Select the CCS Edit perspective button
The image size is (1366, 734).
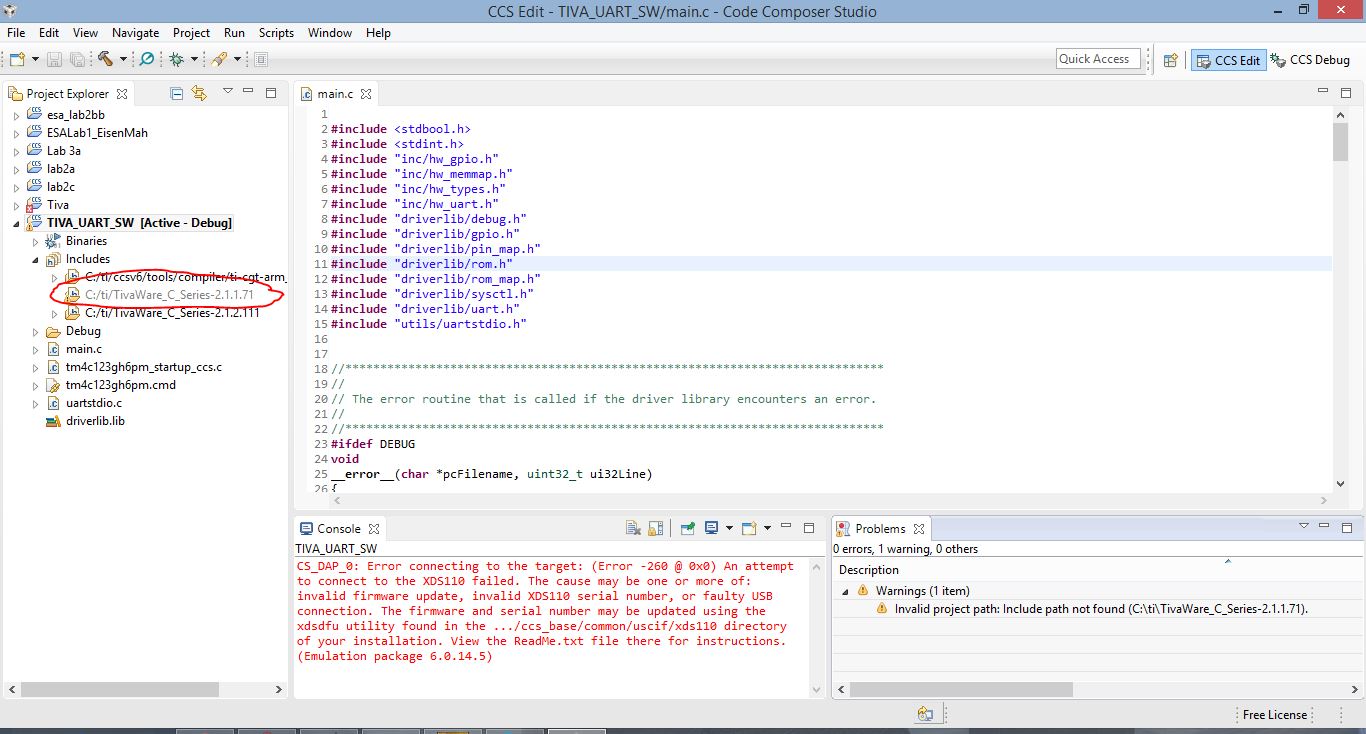click(1228, 60)
